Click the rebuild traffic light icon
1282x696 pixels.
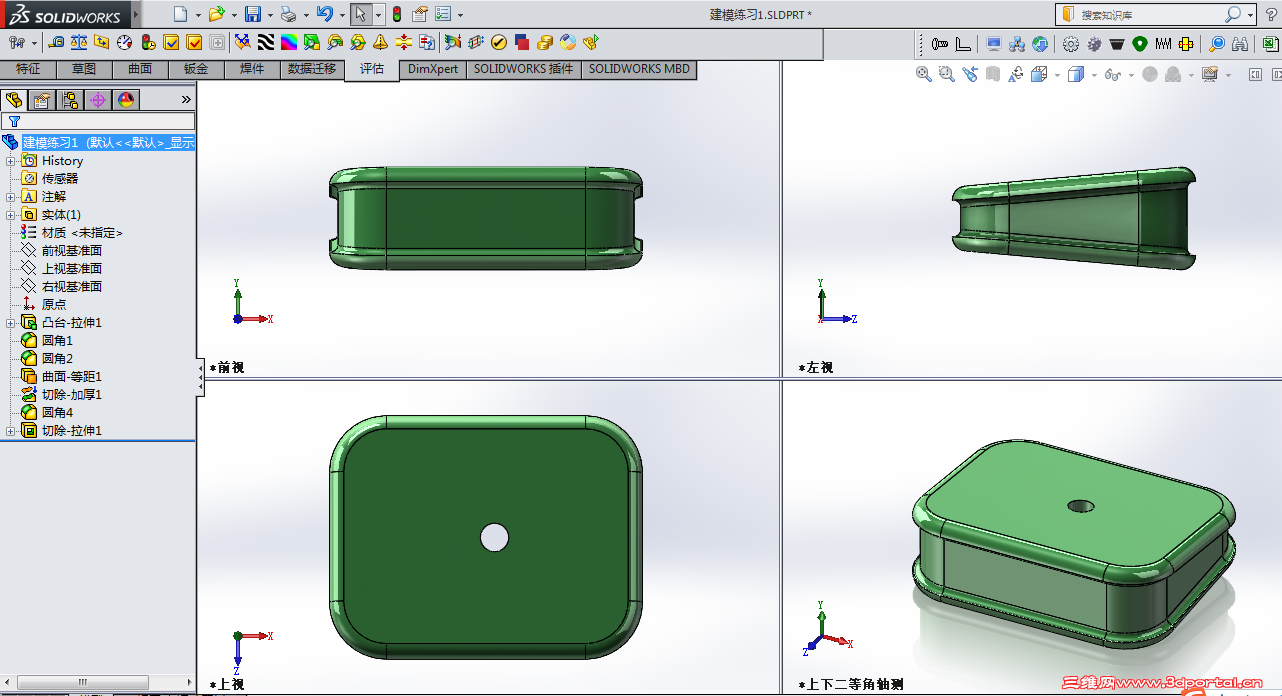point(396,14)
